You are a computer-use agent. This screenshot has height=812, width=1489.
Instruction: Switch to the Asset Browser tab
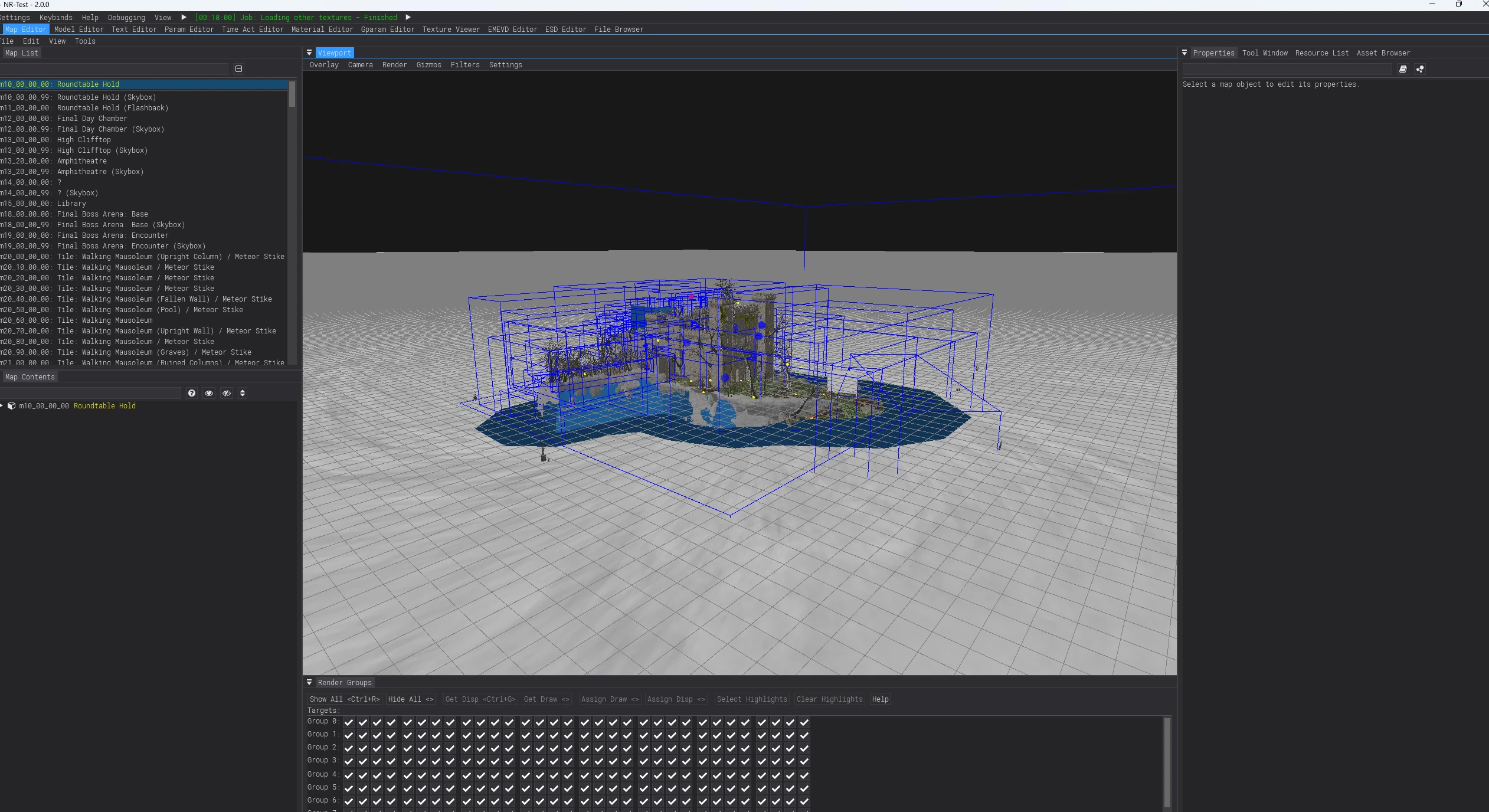(x=1383, y=53)
